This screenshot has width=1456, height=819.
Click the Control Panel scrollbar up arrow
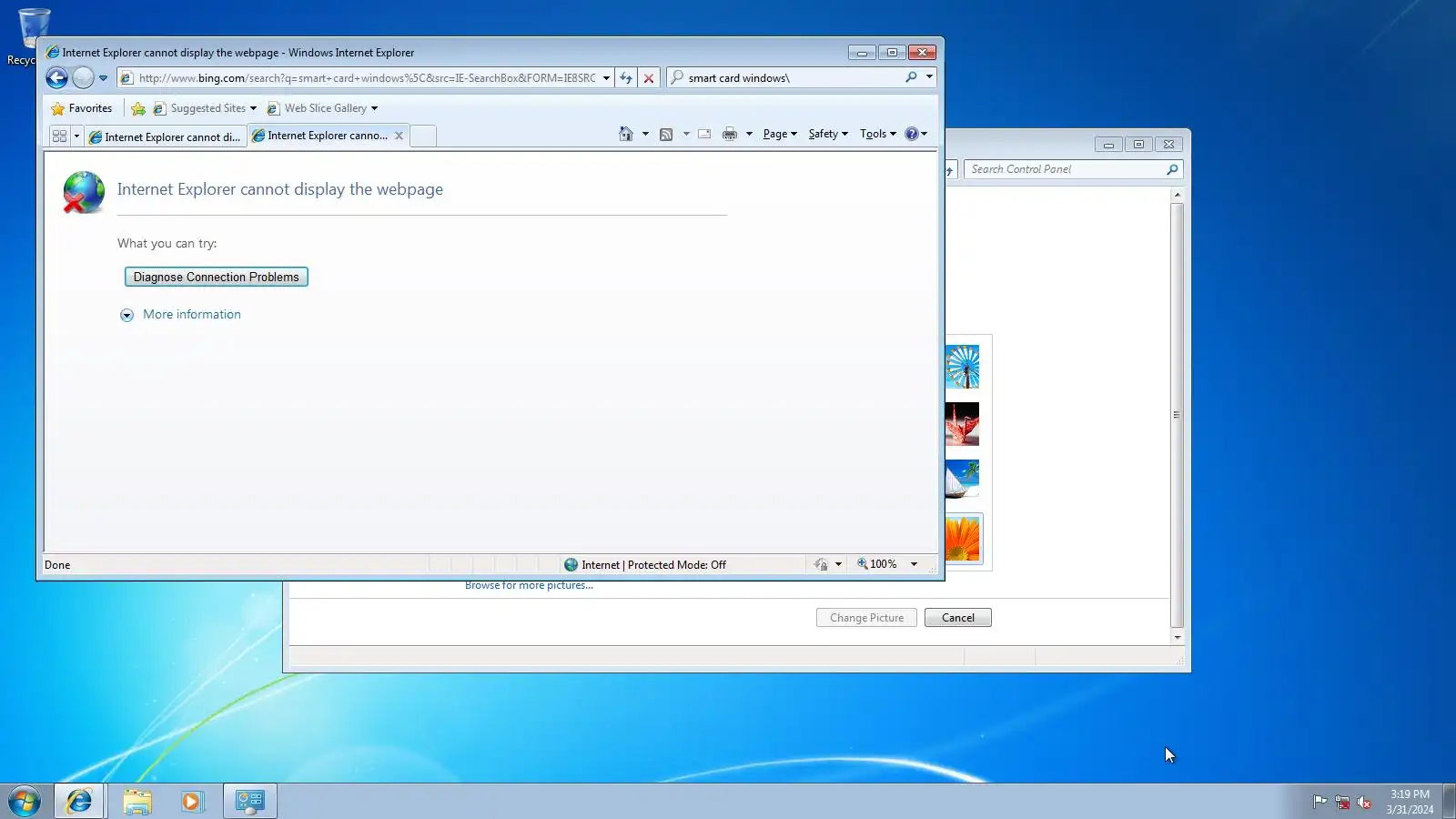(x=1178, y=195)
